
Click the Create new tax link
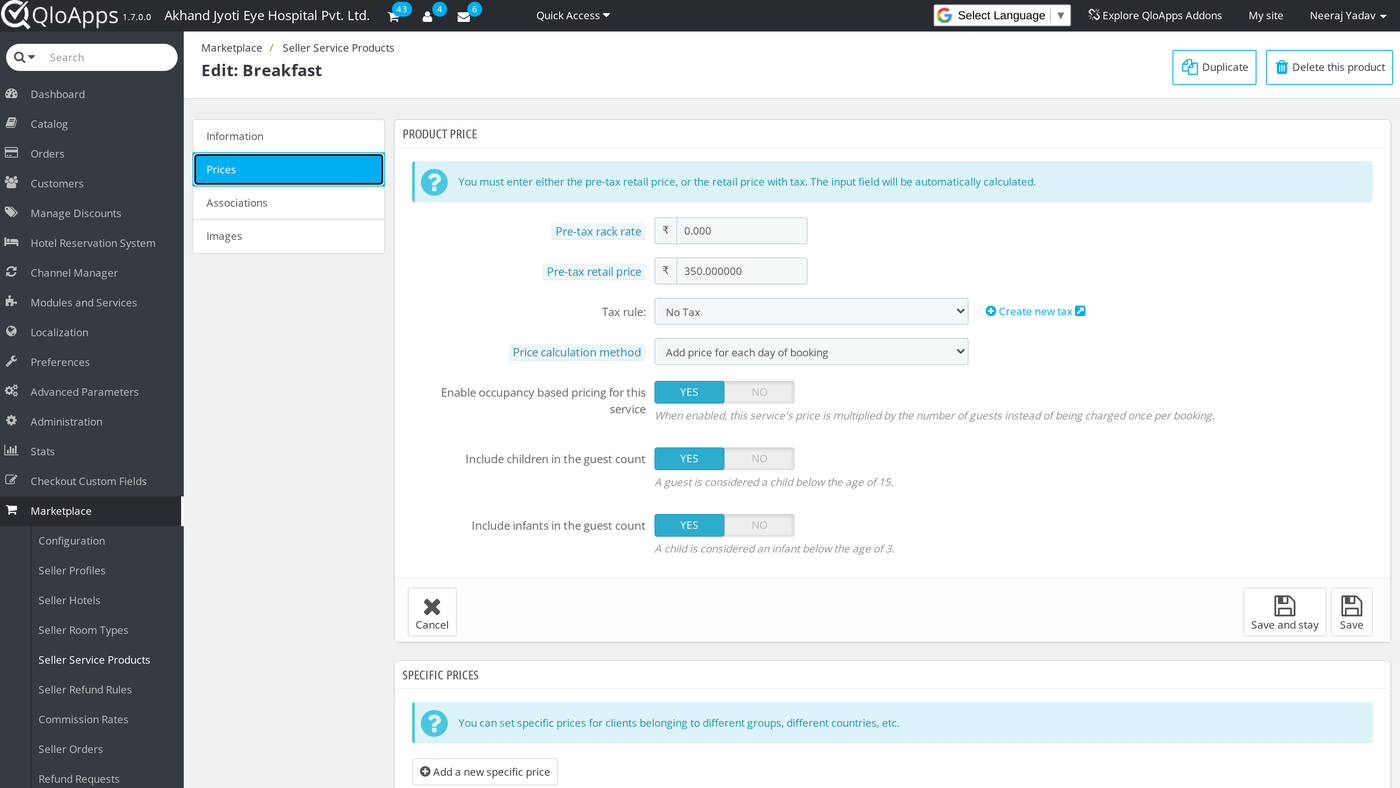point(1035,311)
